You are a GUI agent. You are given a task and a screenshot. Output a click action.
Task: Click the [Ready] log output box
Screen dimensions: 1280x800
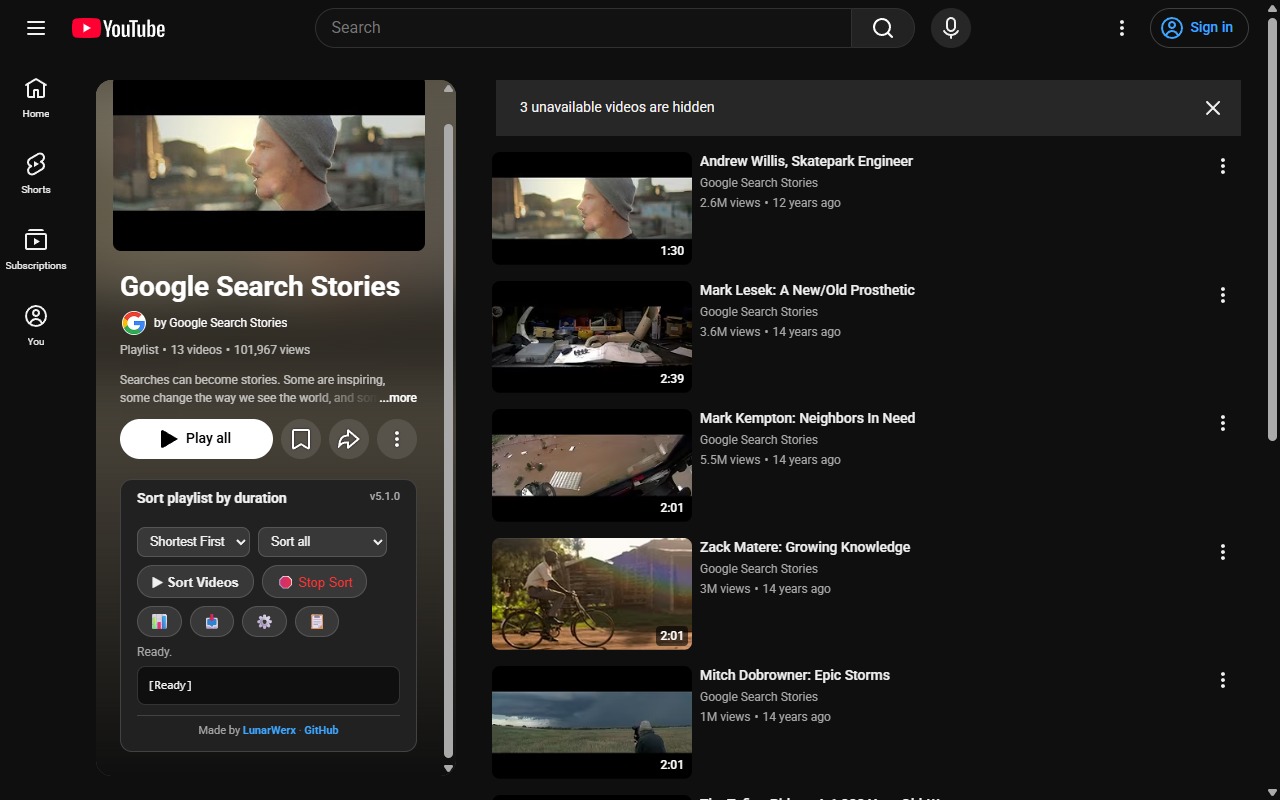268,686
